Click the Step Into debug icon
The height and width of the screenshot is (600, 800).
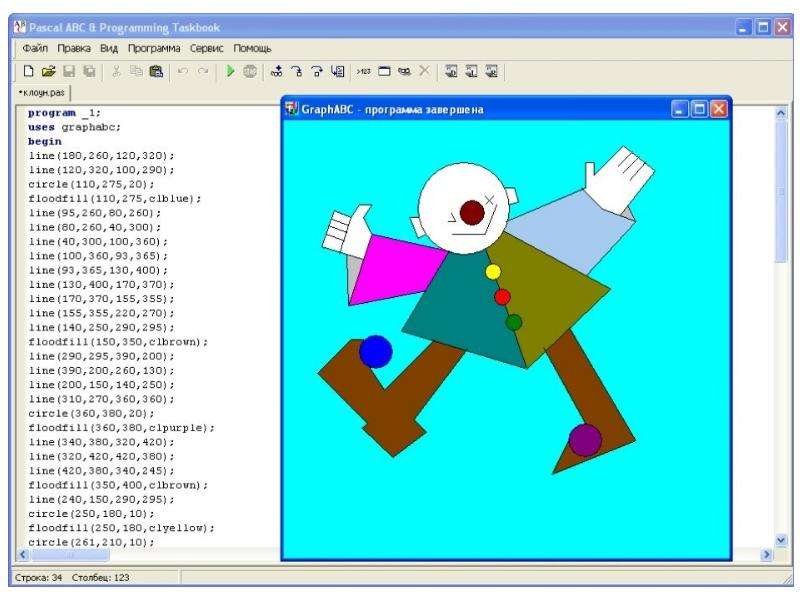point(297,71)
